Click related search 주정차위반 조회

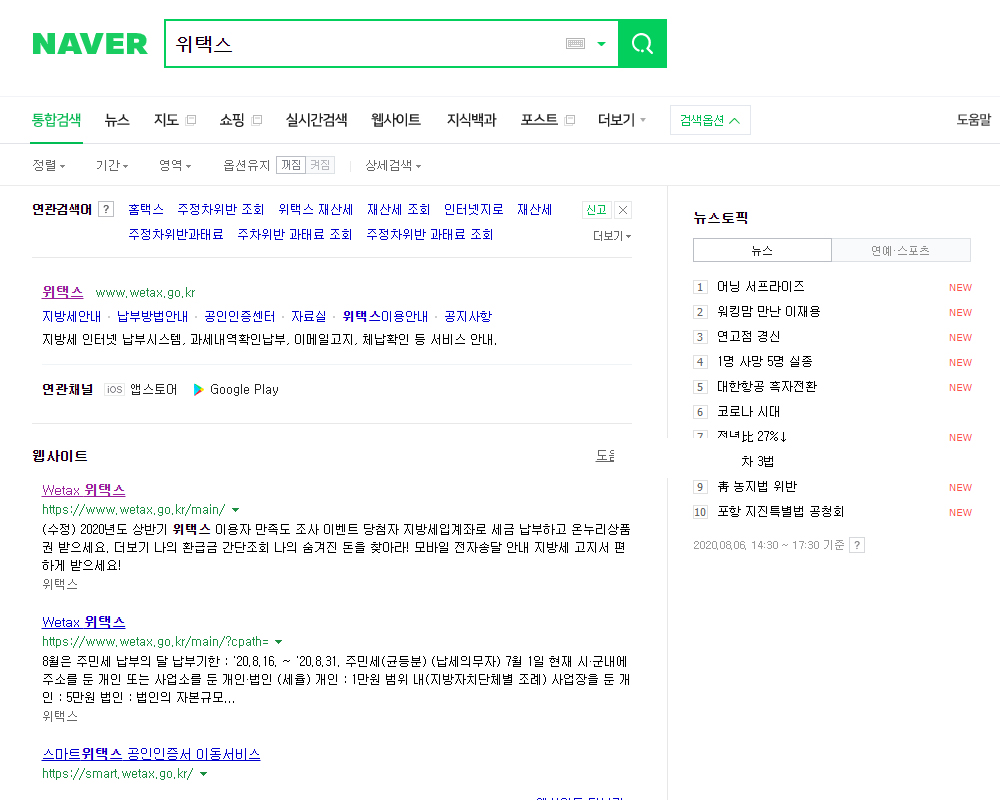click(x=221, y=209)
